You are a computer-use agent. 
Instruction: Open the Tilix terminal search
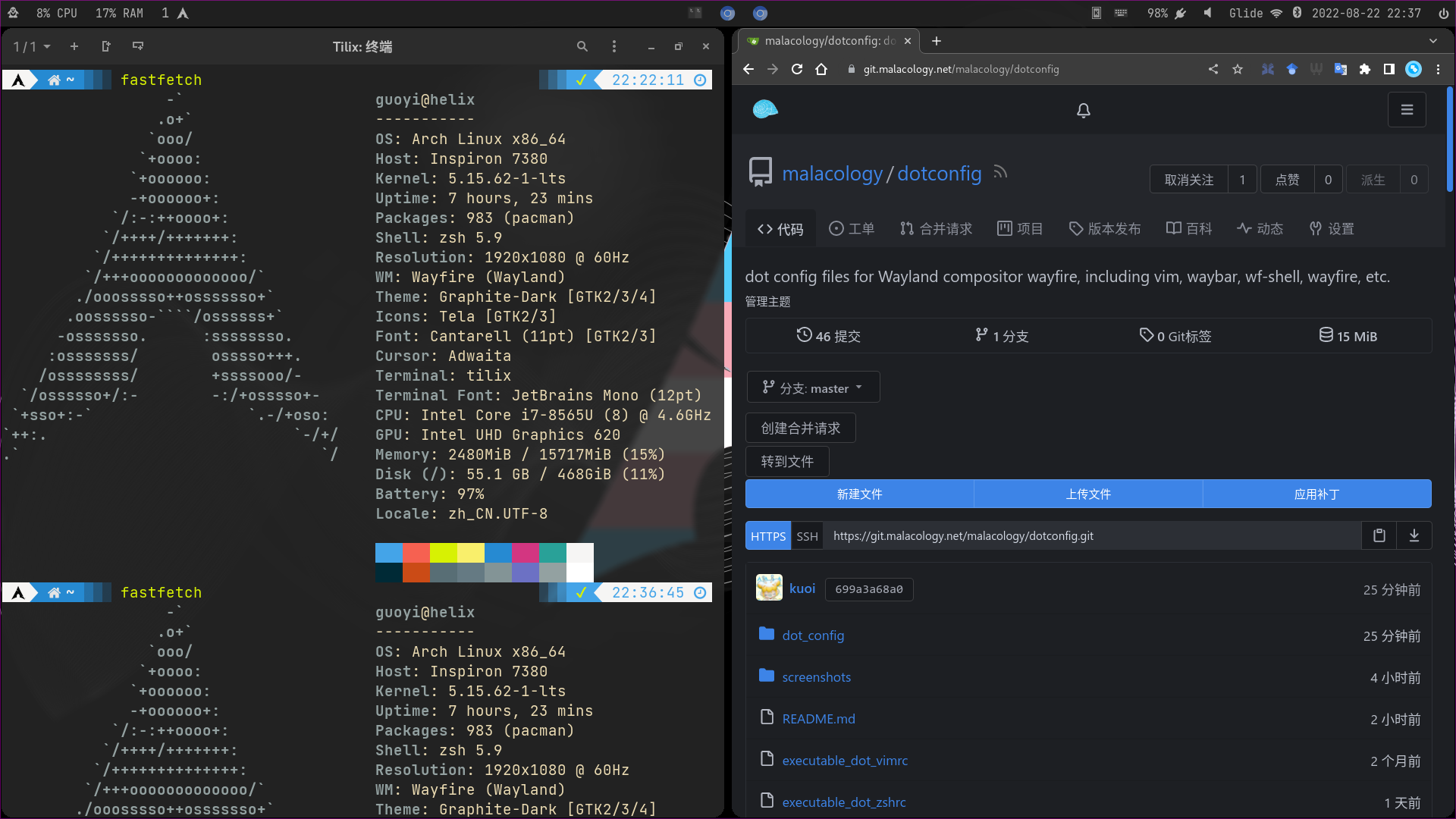coord(582,46)
